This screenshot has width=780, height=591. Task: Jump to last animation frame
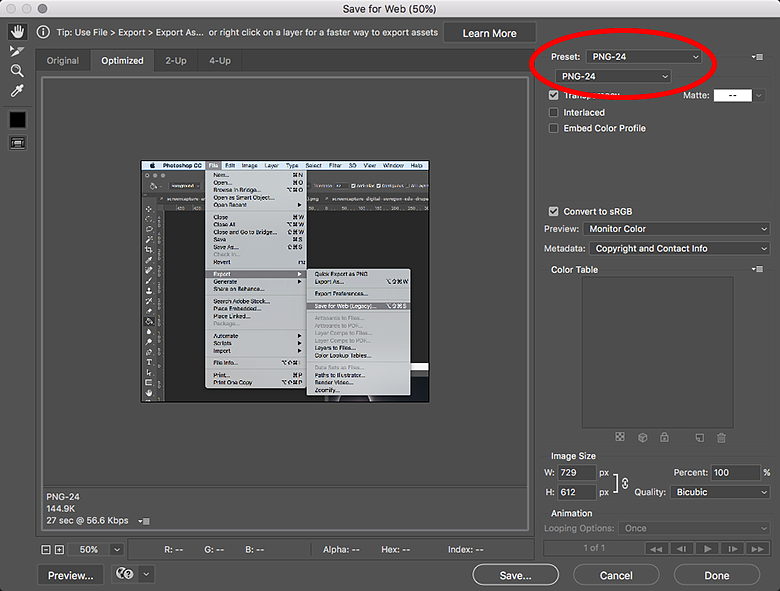(758, 549)
